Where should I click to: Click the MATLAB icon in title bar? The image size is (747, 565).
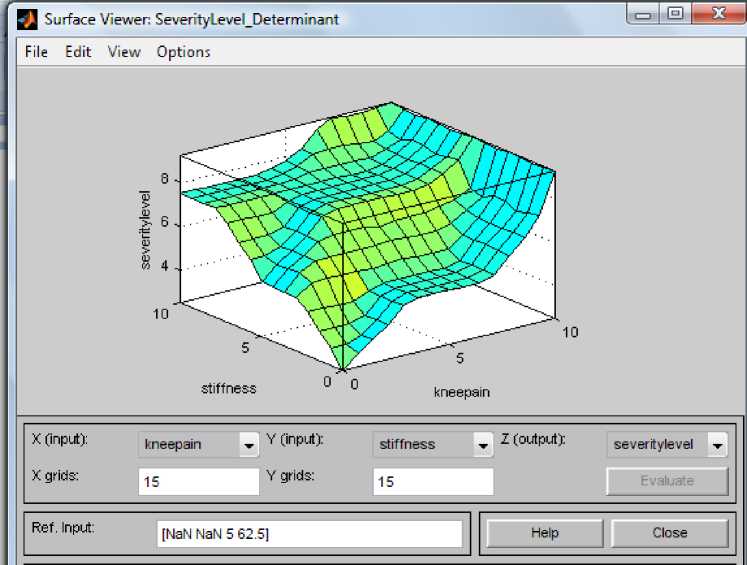[27, 19]
